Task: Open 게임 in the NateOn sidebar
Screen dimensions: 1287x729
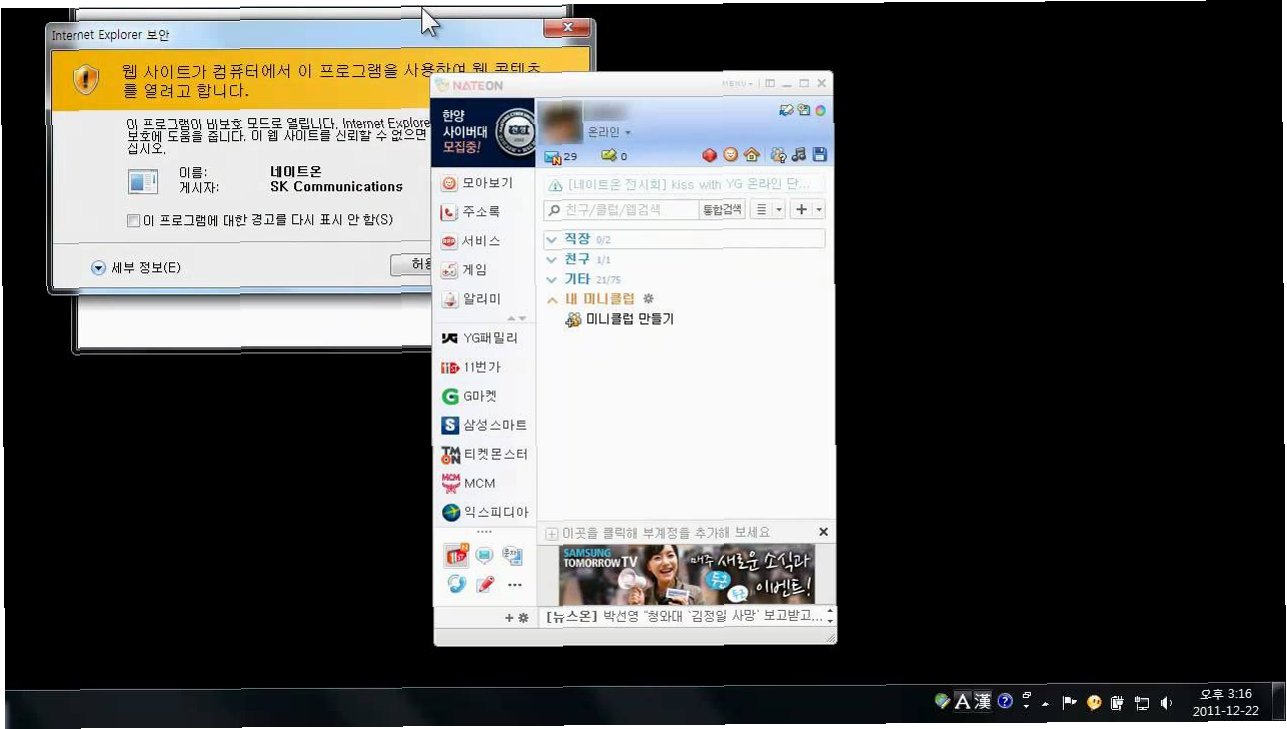Action: (465, 270)
